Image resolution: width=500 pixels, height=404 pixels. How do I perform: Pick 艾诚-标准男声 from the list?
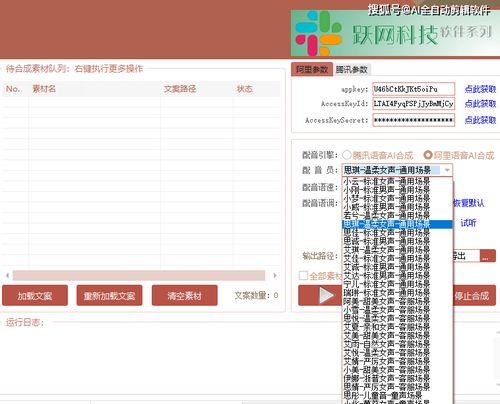pos(397,267)
